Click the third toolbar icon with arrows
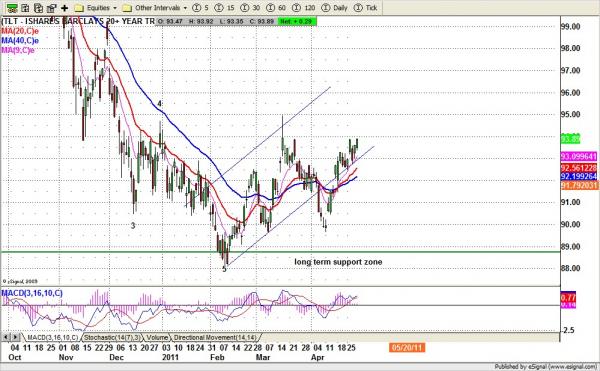The width and height of the screenshot is (600, 371). [38, 7]
